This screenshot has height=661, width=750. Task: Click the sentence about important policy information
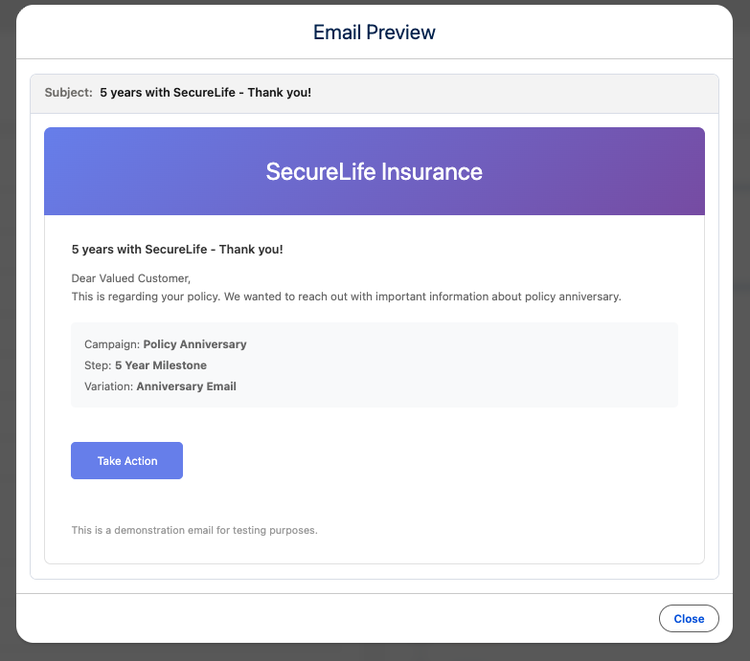tap(346, 297)
